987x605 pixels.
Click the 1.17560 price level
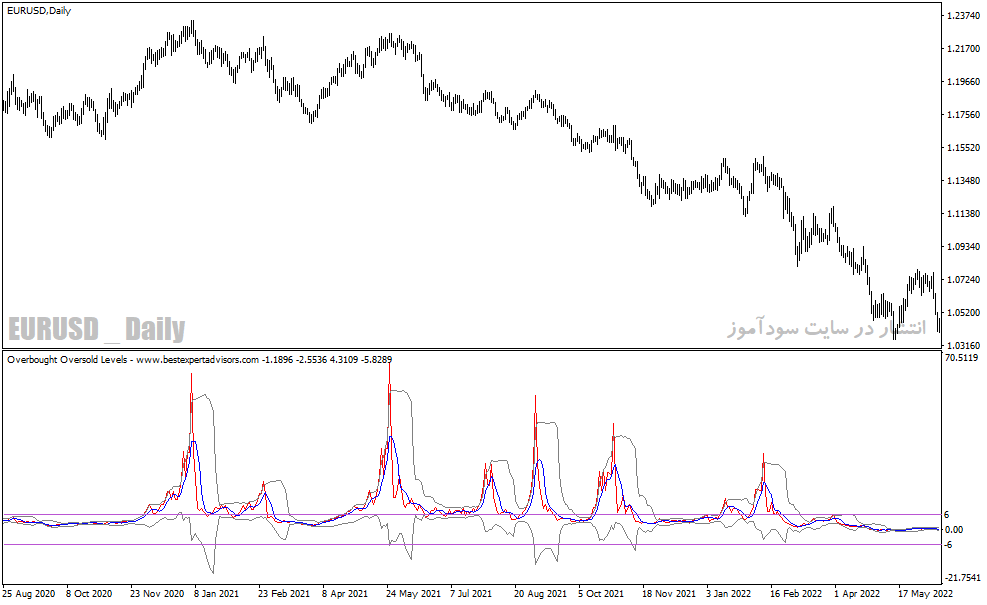pos(963,115)
